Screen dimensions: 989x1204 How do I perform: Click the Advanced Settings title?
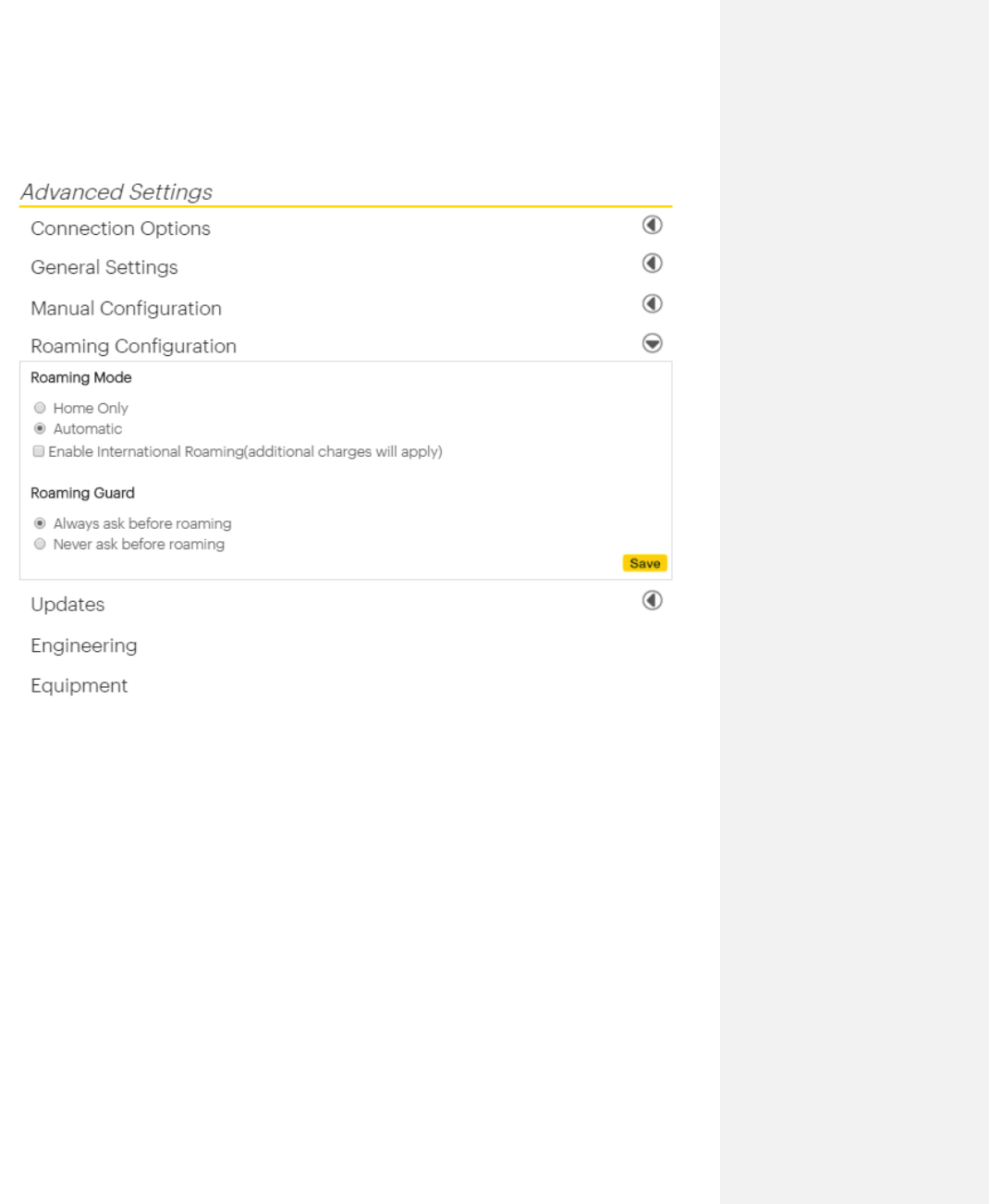[116, 191]
